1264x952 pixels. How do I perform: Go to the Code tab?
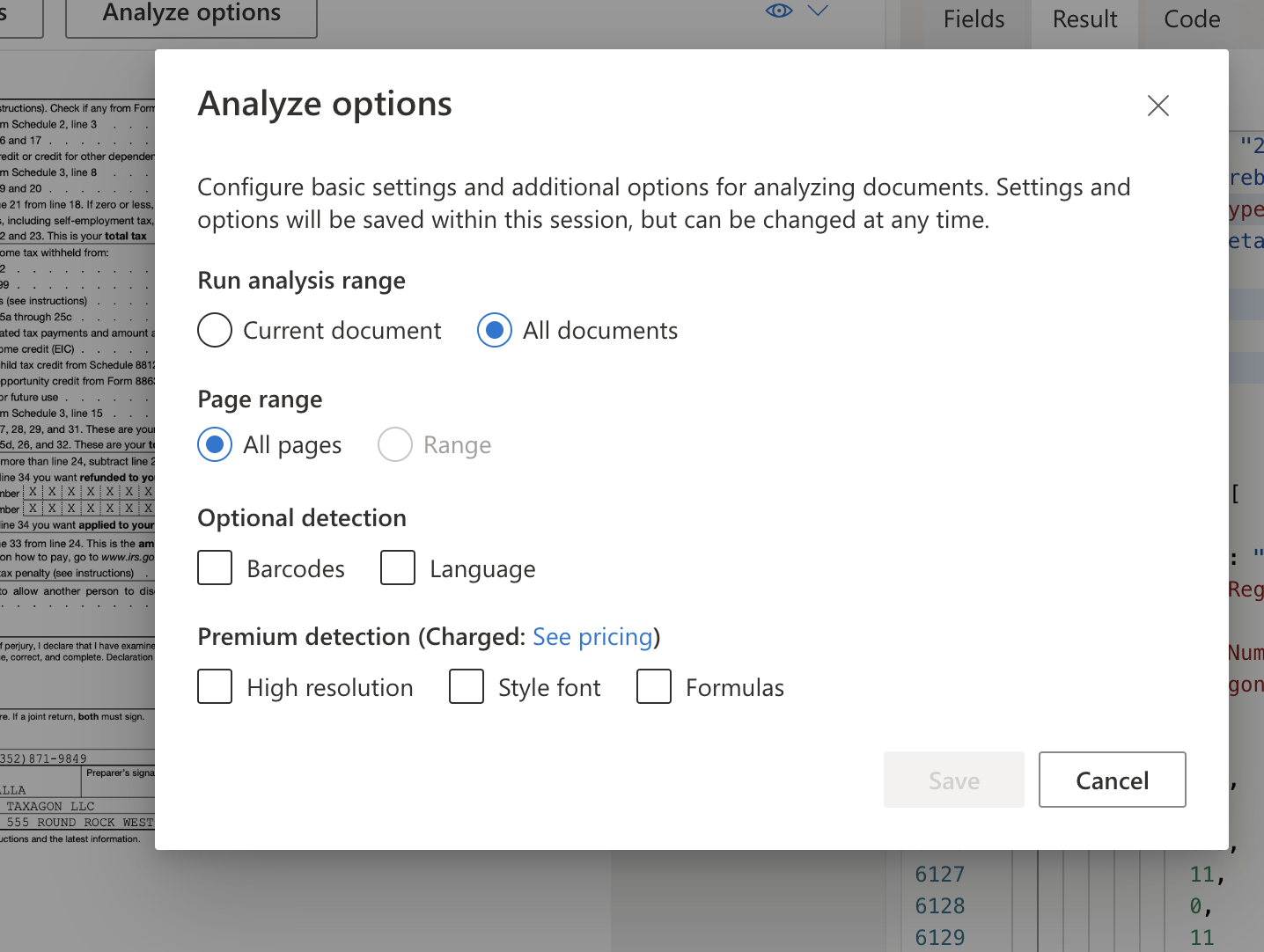coord(1192,19)
